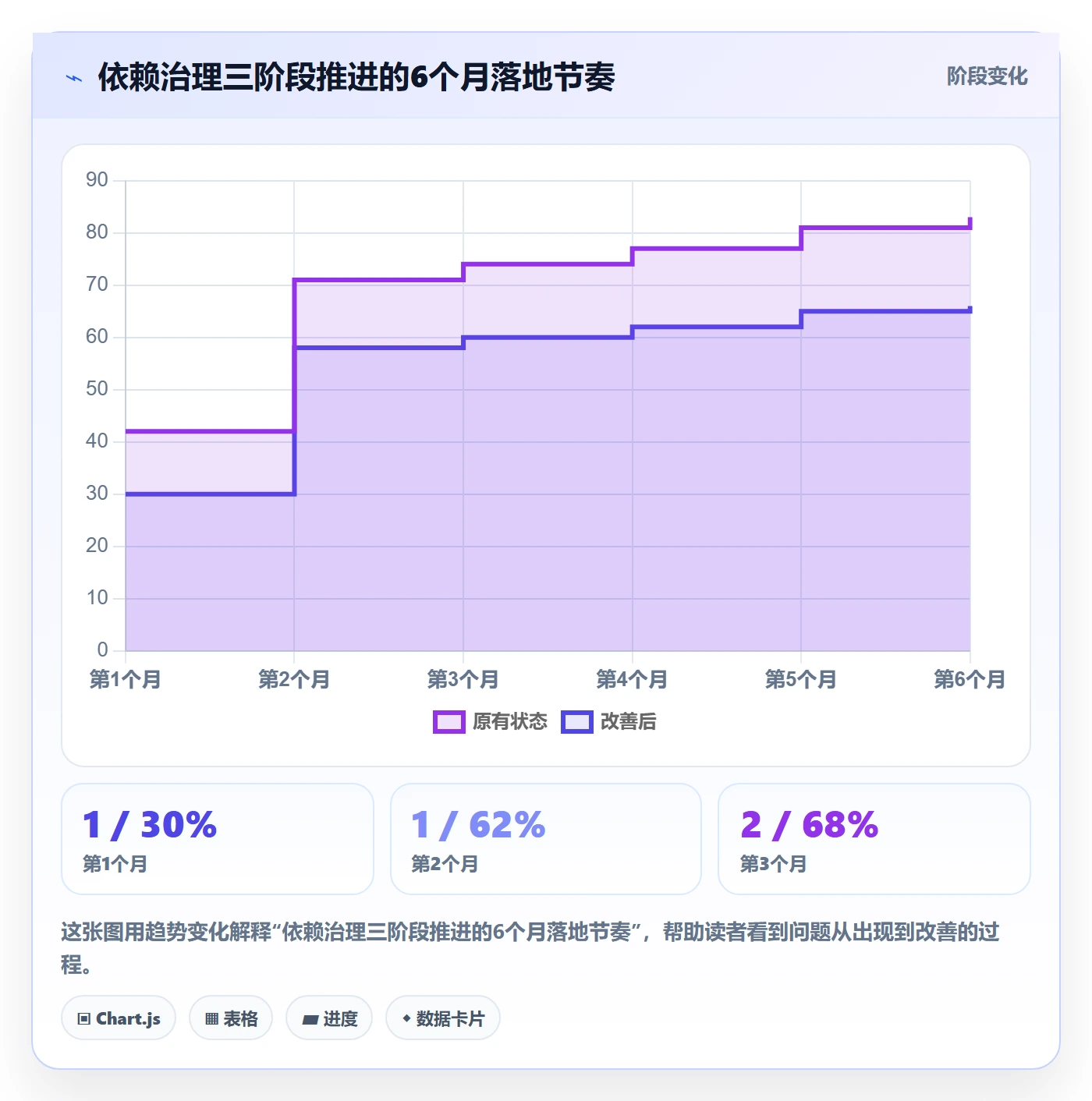The height and width of the screenshot is (1101, 1092).
Task: Select the 表格 tag chip
Action: pyautogui.click(x=231, y=1018)
